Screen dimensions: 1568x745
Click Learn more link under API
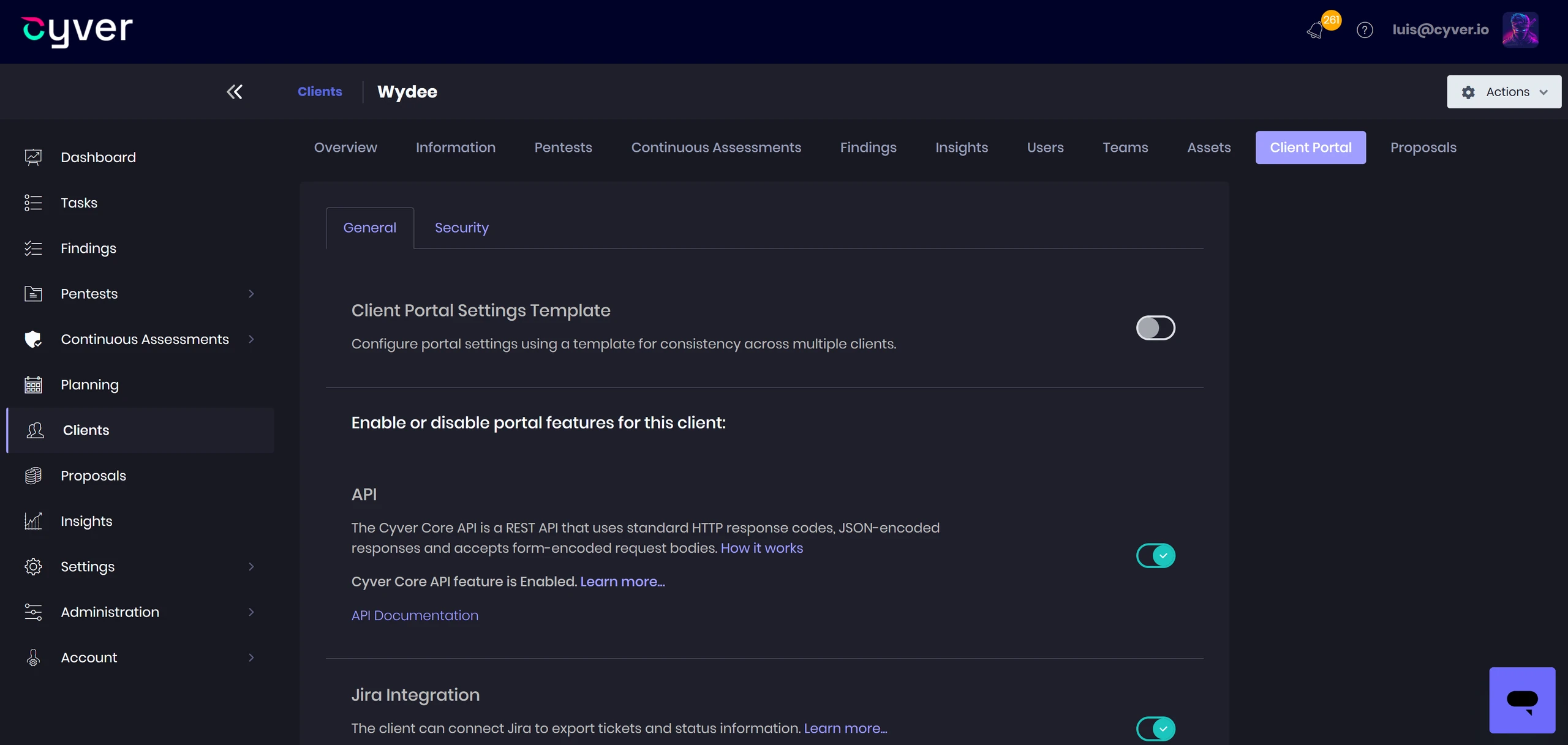pyautogui.click(x=622, y=582)
